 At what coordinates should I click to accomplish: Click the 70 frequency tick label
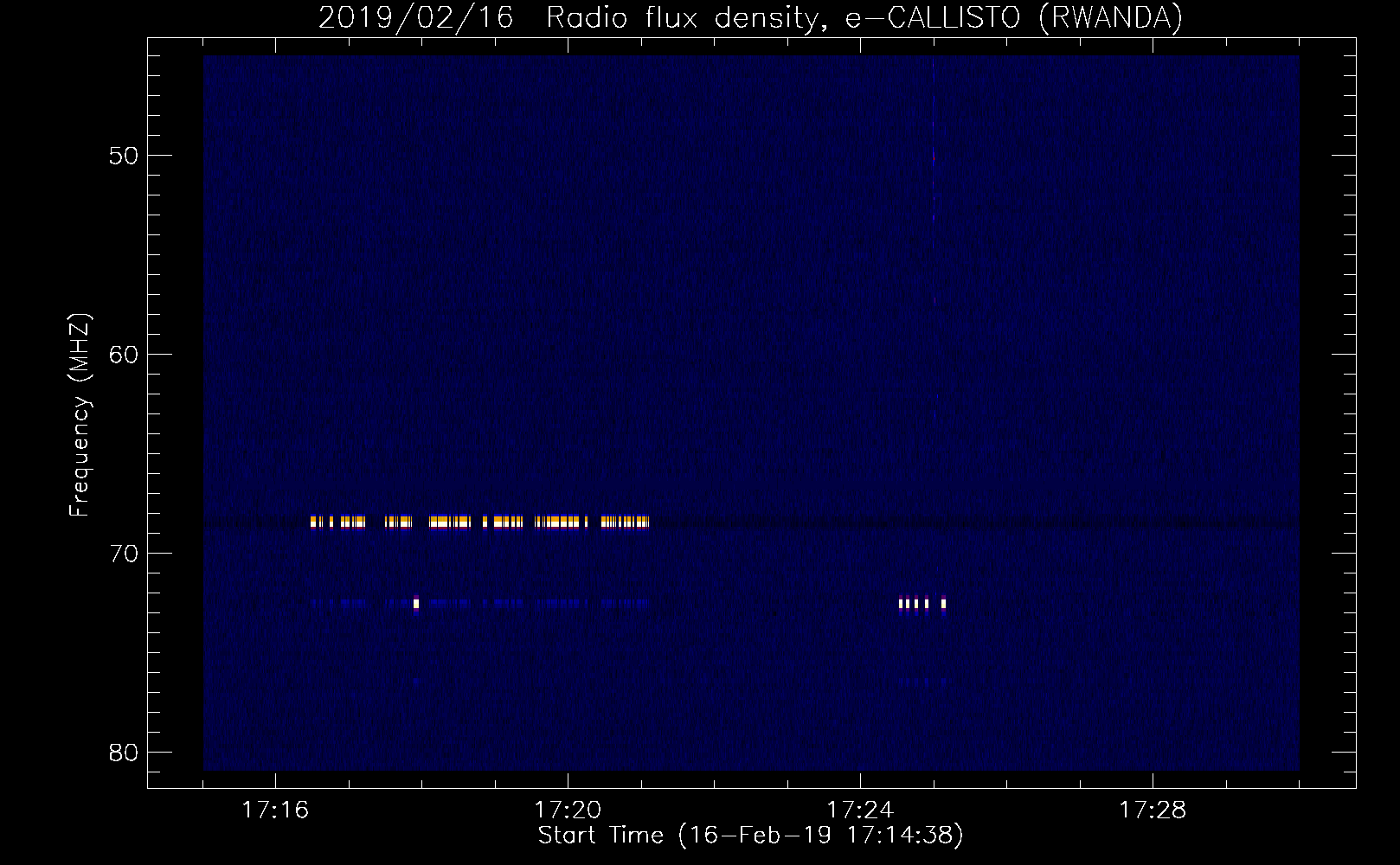(x=124, y=554)
